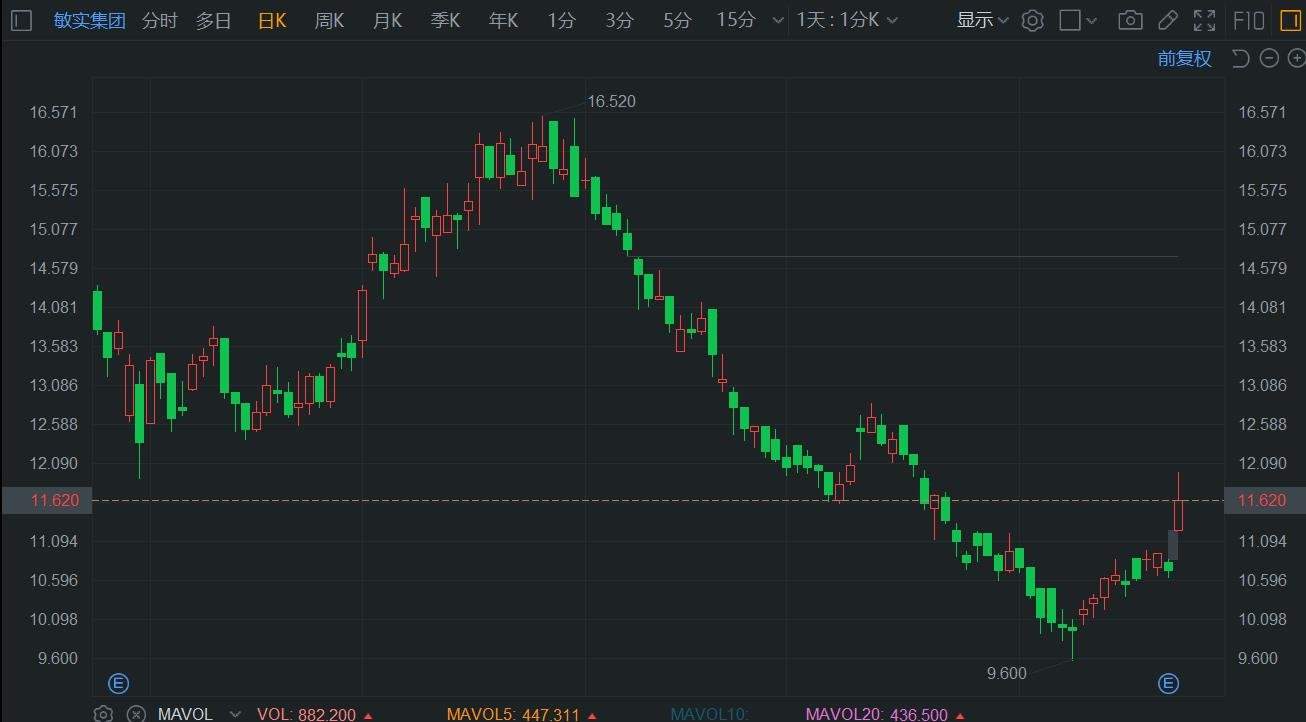Switch to 15分 minute chart
Viewport: 1306px width, 722px height.
[x=736, y=20]
